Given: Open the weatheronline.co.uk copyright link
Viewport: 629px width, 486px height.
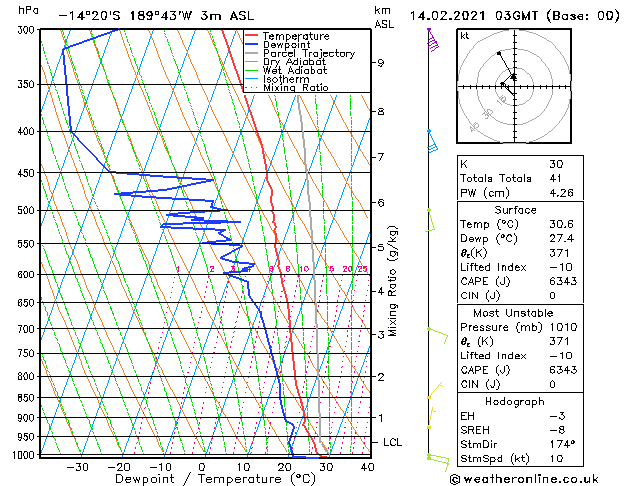Looking at the screenshot, I should tap(524, 479).
